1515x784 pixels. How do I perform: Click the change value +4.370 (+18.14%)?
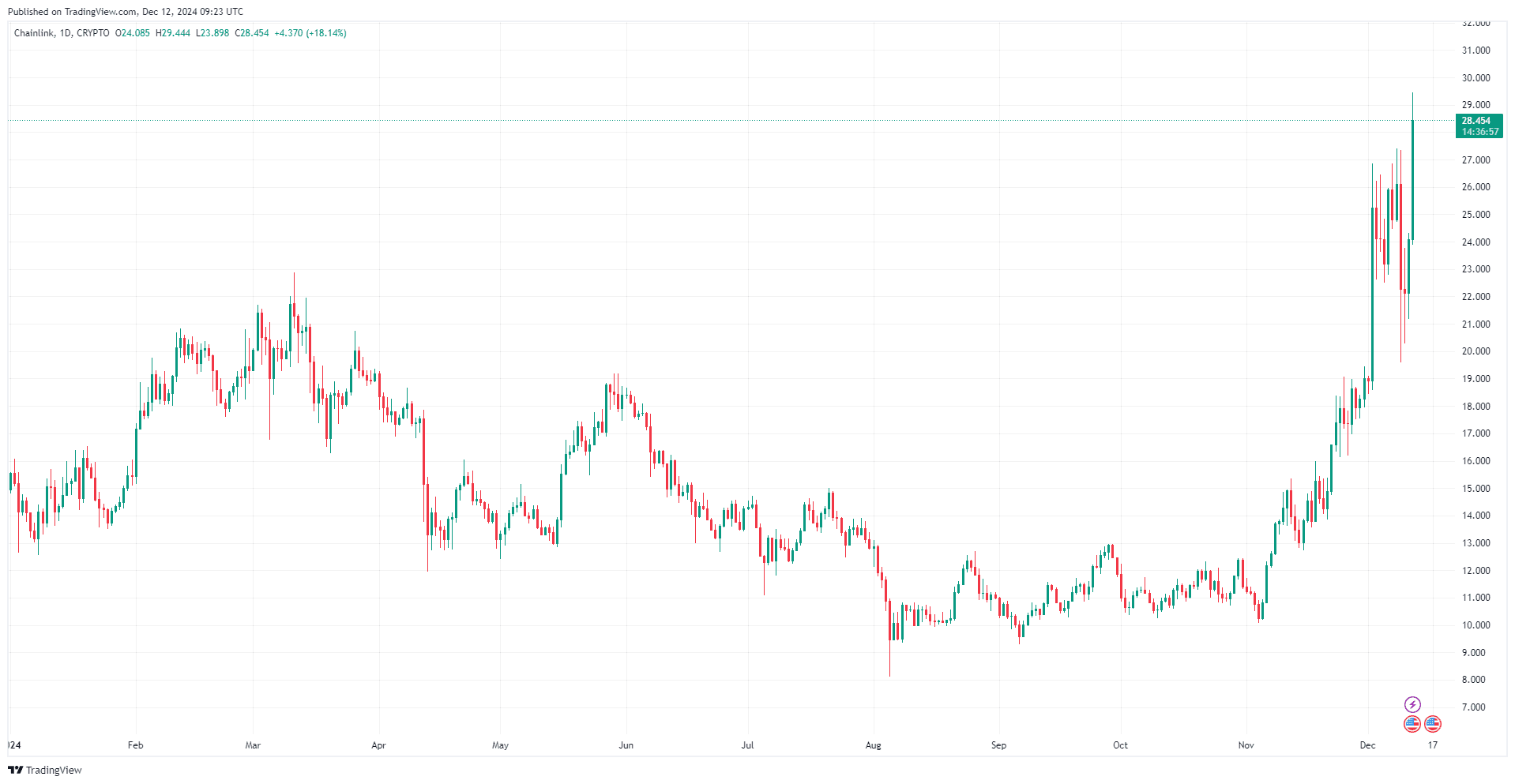pyautogui.click(x=310, y=33)
